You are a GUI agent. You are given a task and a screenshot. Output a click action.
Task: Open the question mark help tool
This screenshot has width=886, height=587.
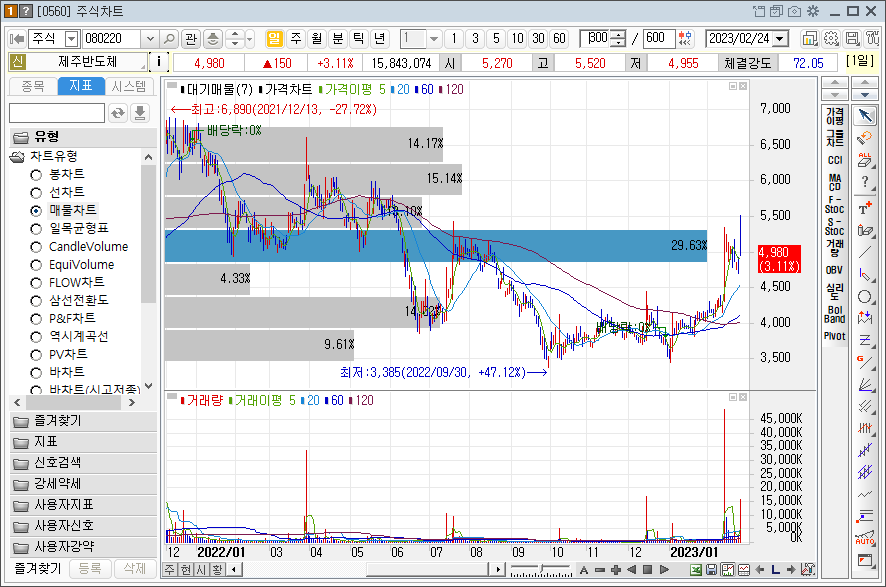865,182
